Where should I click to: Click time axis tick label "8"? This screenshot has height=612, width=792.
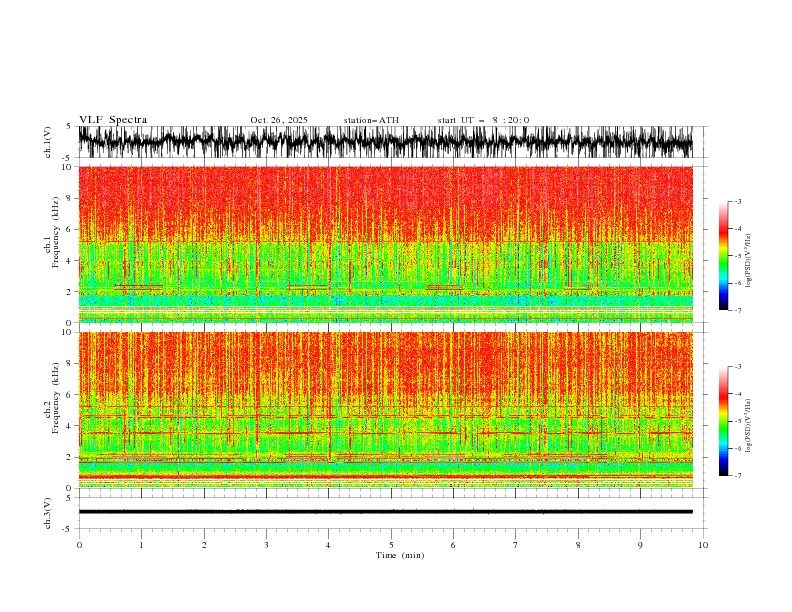pos(578,545)
